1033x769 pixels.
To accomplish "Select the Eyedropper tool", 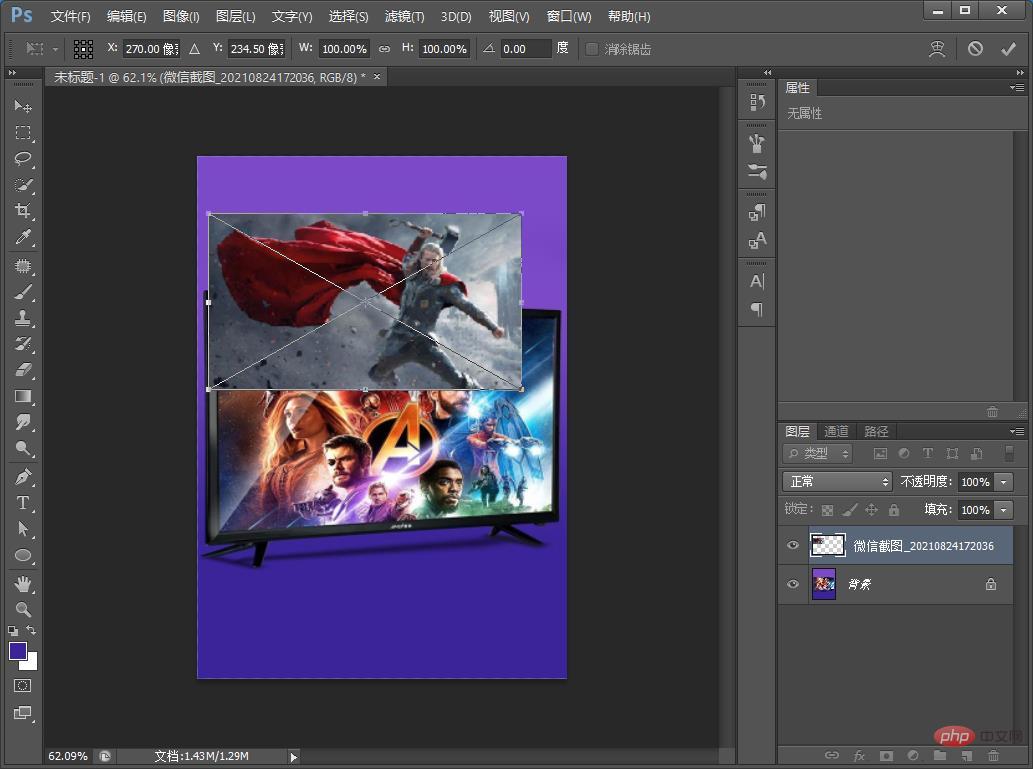I will point(22,237).
